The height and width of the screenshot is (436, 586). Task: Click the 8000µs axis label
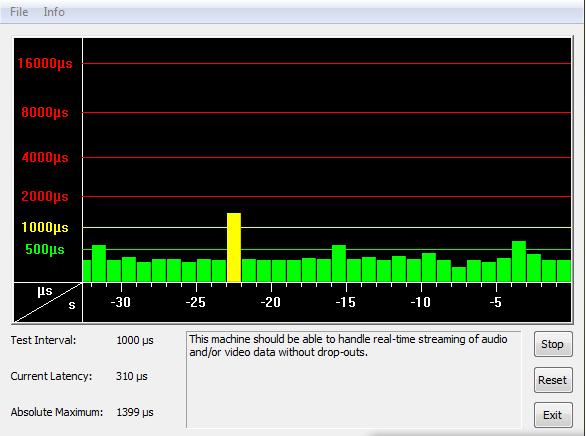click(x=45, y=112)
